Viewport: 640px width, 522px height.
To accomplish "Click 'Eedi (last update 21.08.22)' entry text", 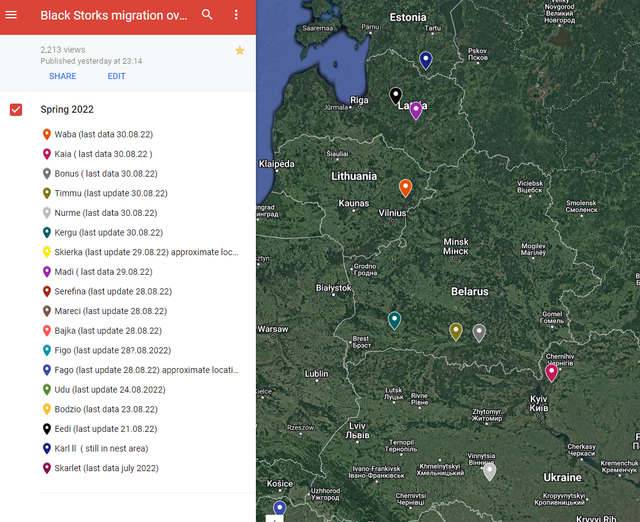I will pos(106,429).
